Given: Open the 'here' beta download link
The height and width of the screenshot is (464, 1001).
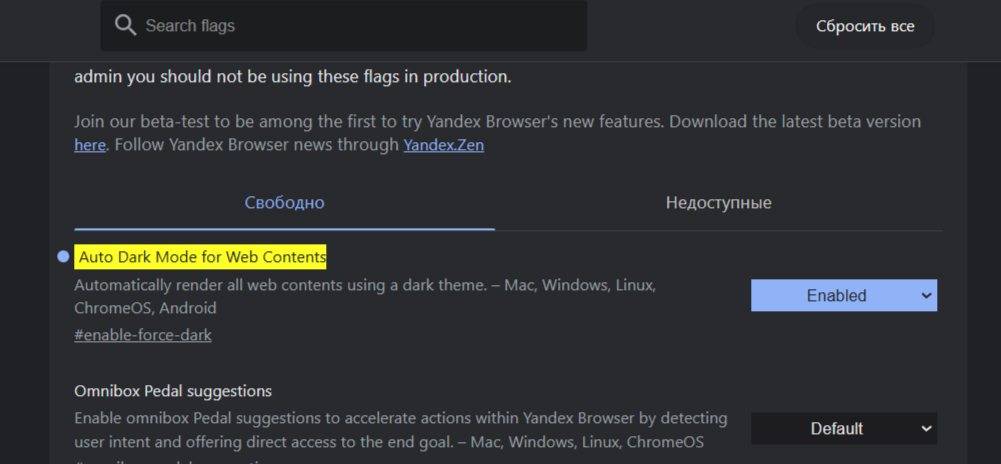Looking at the screenshot, I should coord(89,145).
